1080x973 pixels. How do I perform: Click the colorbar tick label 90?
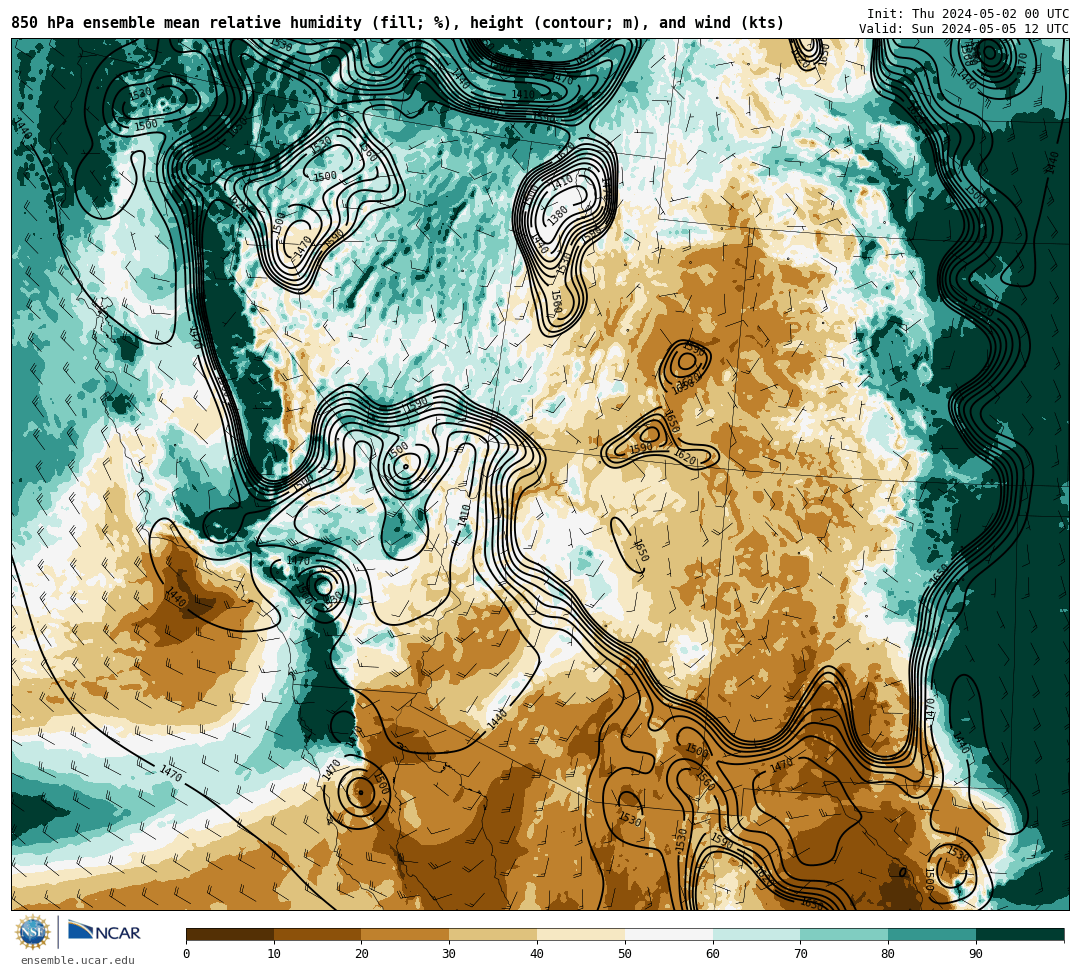click(x=976, y=954)
